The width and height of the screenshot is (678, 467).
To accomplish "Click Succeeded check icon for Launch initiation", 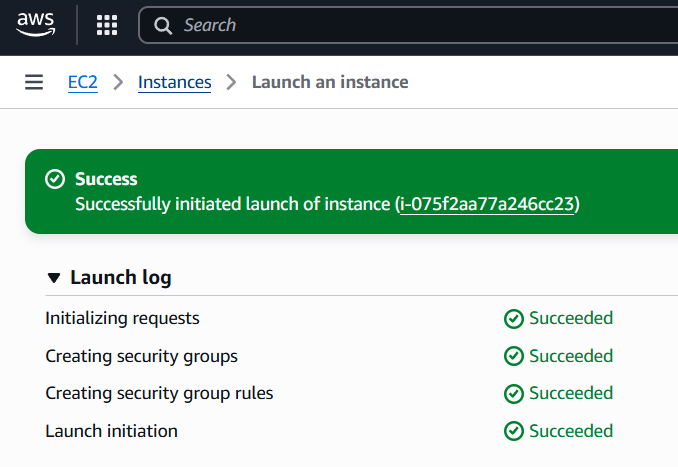I will [x=514, y=432].
